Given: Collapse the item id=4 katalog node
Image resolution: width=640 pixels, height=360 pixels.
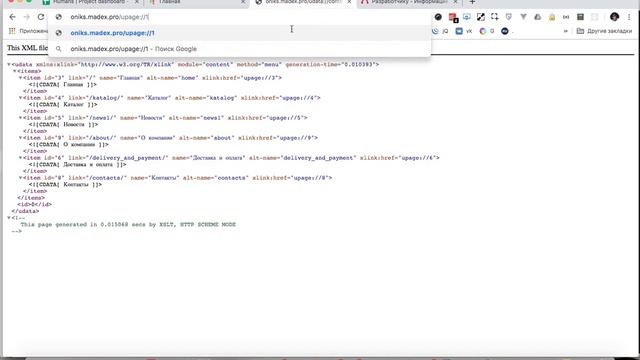Looking at the screenshot, I should 20,98.
